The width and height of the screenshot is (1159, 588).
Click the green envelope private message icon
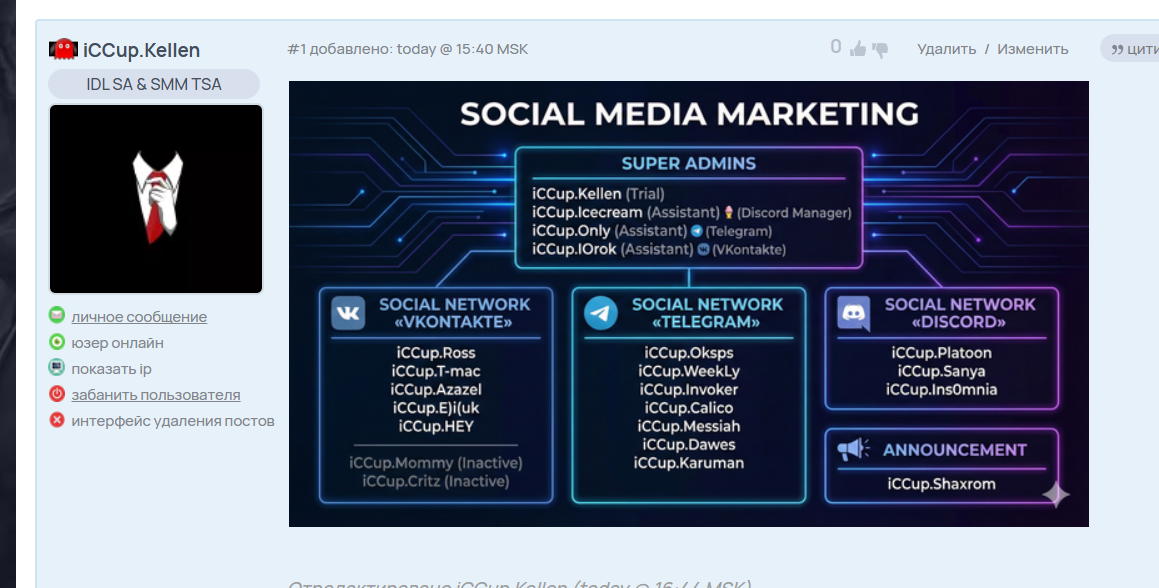coord(57,315)
